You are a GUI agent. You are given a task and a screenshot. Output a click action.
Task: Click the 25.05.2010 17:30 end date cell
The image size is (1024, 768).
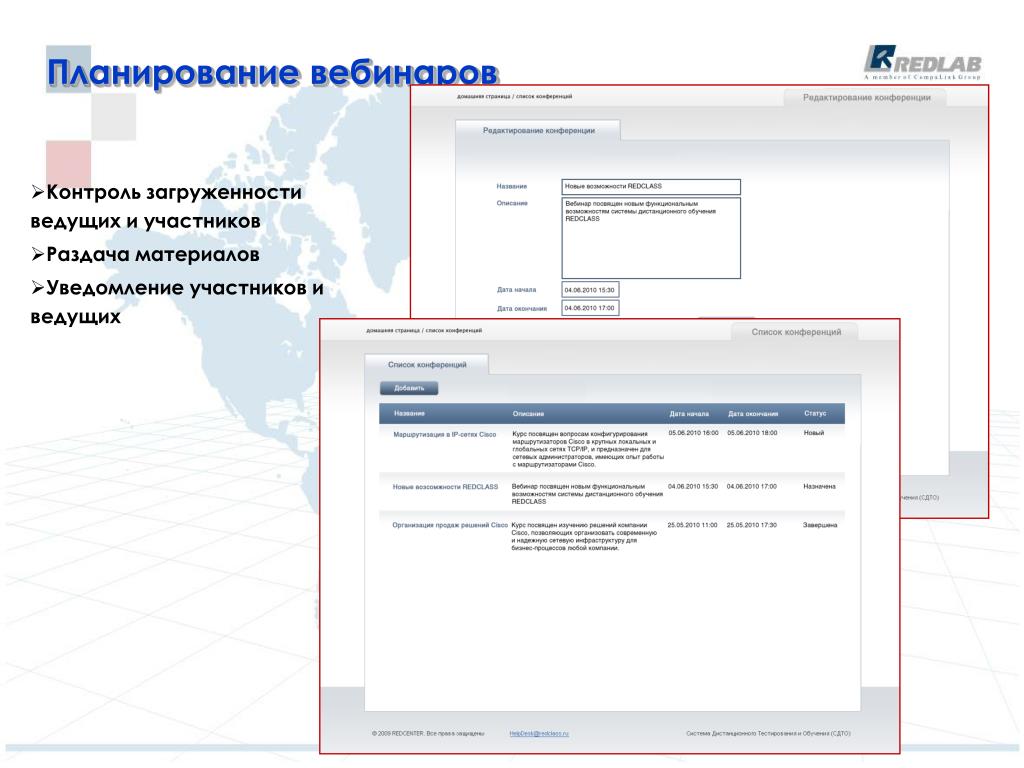point(752,525)
